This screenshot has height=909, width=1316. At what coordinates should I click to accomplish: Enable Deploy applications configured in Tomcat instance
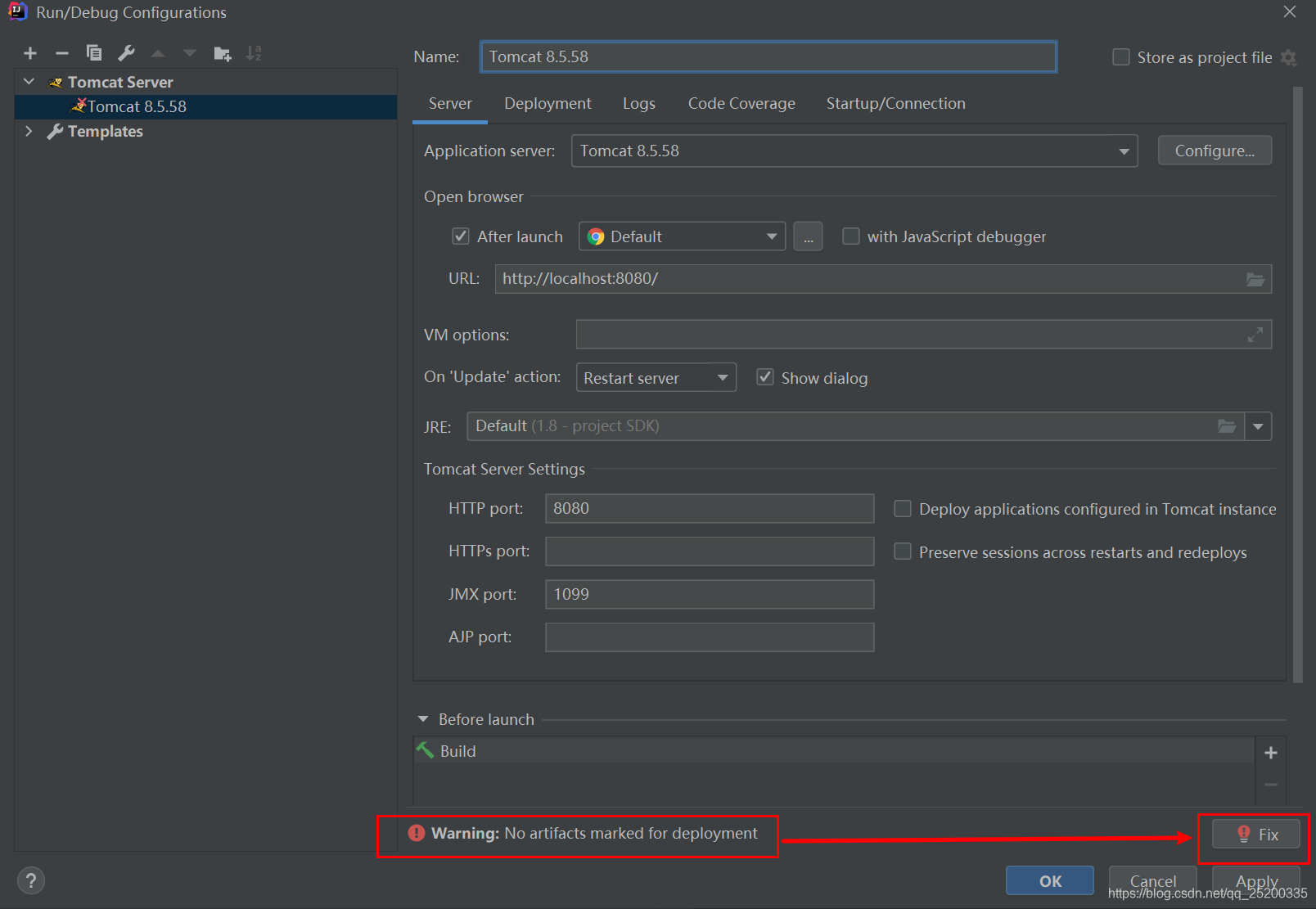[x=903, y=509]
